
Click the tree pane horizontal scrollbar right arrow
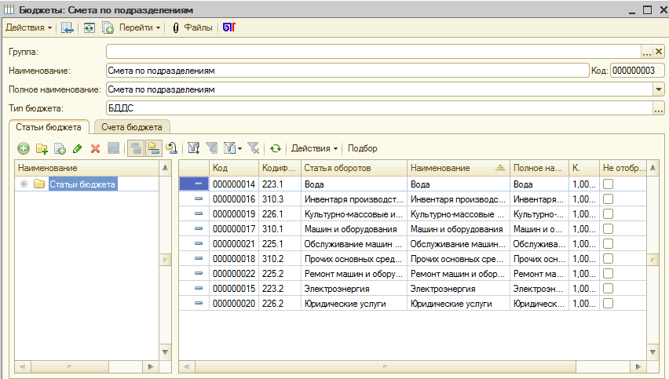[150, 367]
